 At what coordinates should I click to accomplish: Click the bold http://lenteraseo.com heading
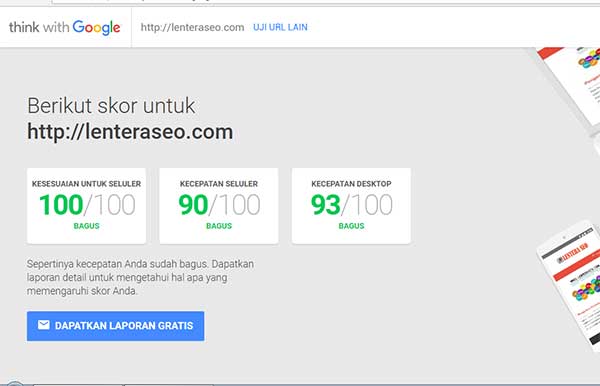tap(130, 132)
